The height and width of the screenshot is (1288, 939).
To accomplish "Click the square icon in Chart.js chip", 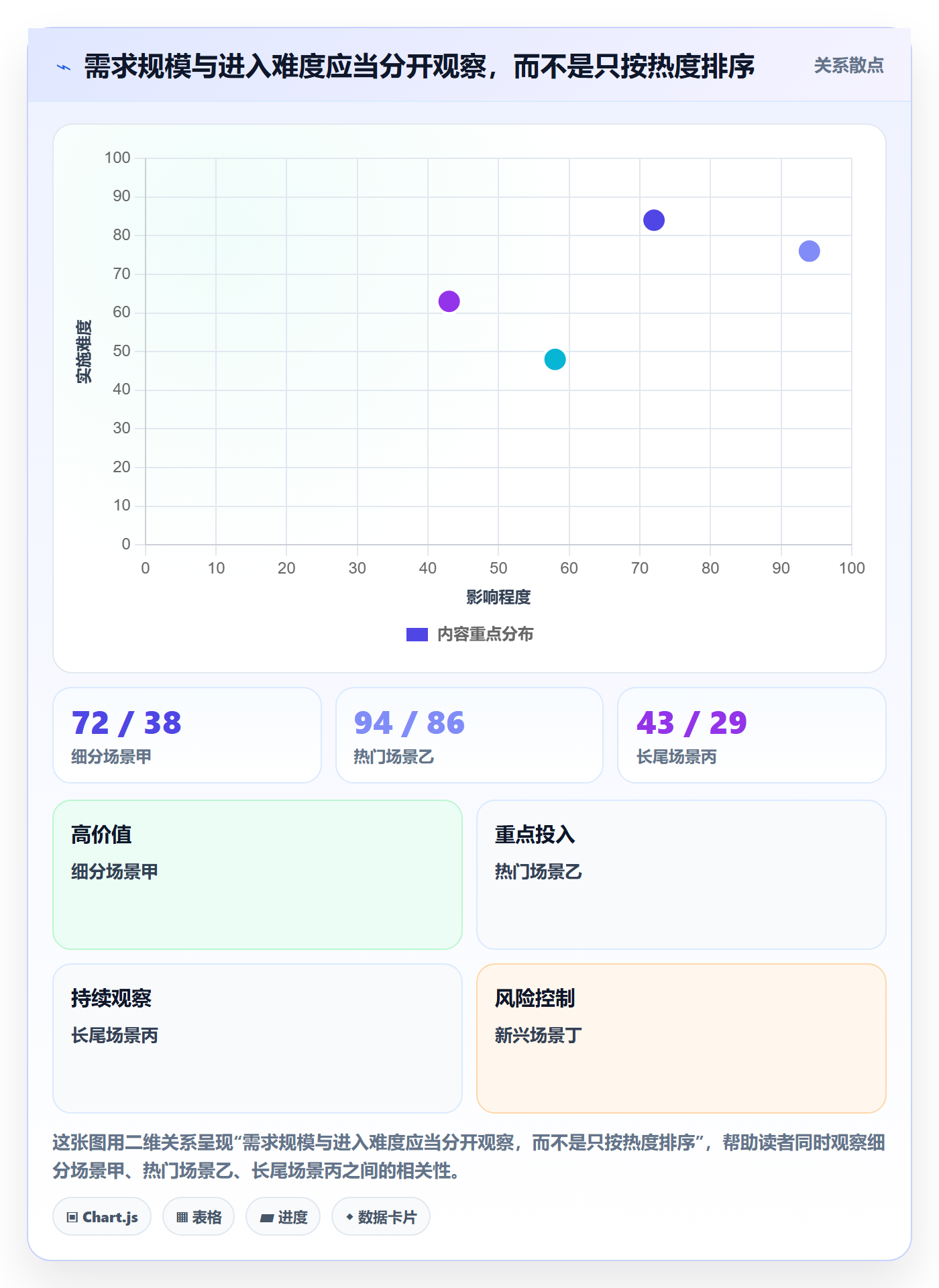I will coord(72,1218).
